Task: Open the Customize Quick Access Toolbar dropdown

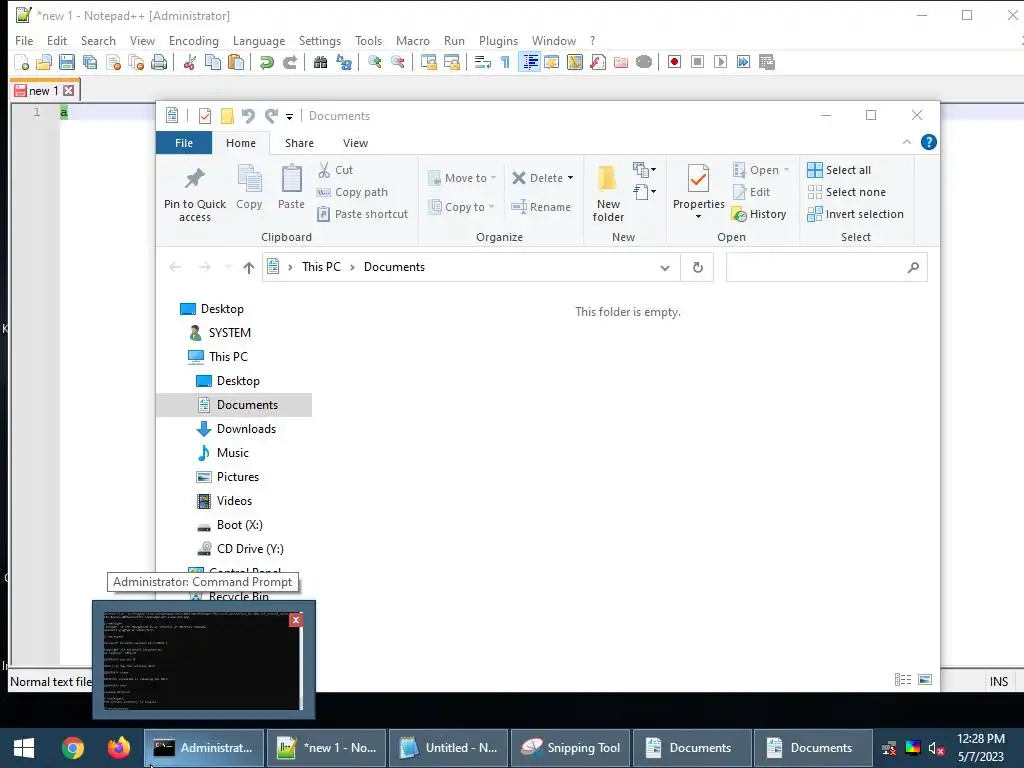Action: pyautogui.click(x=289, y=117)
